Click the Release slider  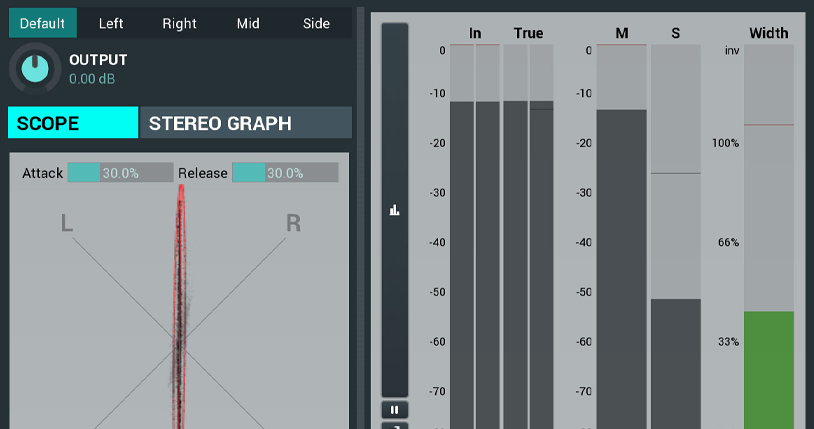[x=285, y=173]
